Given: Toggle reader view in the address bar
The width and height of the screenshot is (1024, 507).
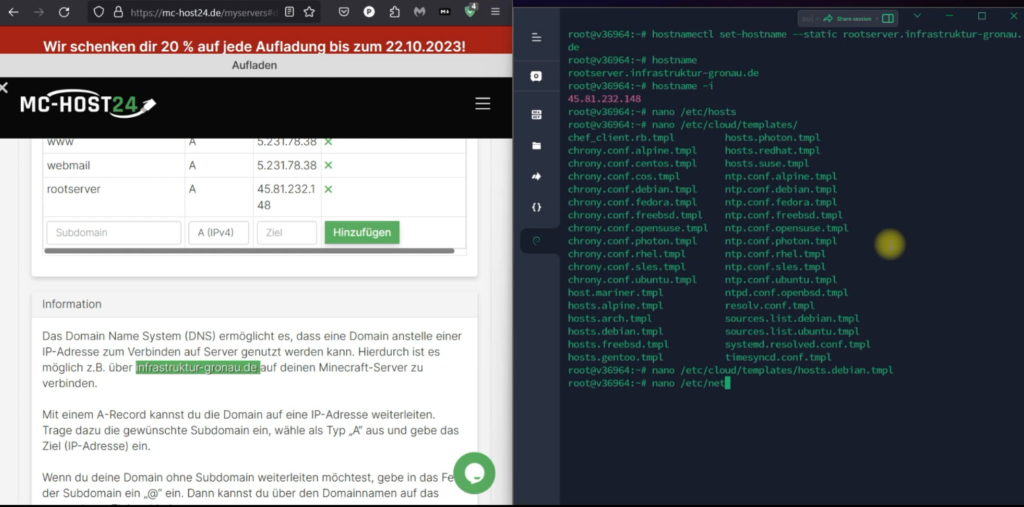Looking at the screenshot, I should [288, 12].
